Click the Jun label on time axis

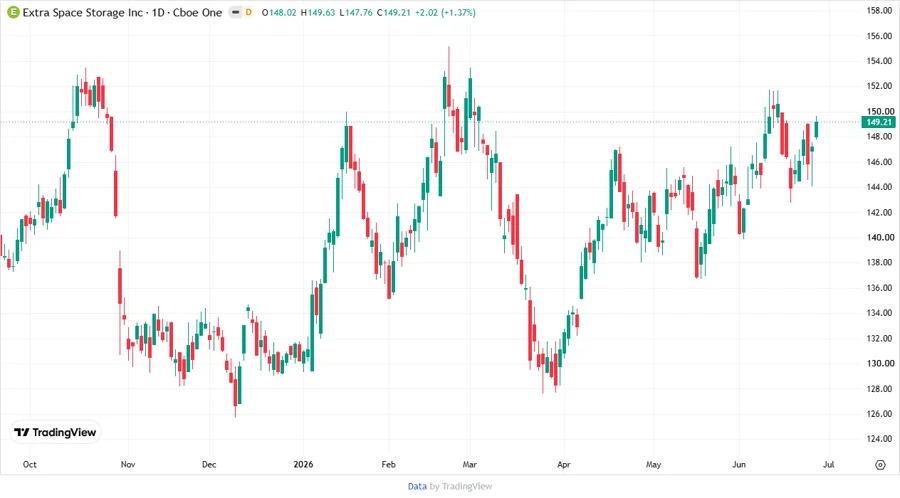(x=739, y=464)
